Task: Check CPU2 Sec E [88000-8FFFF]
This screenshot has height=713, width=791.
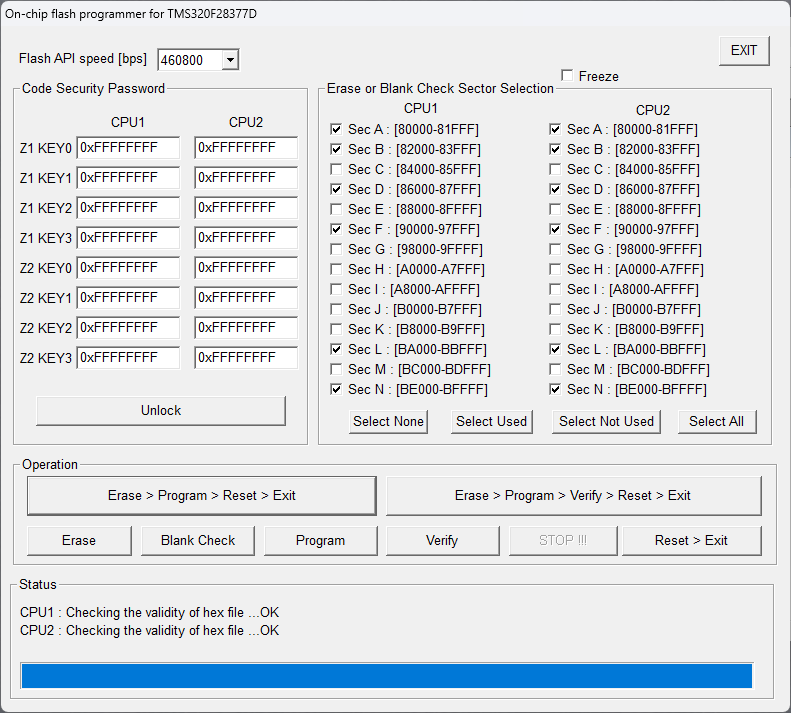Action: [555, 209]
